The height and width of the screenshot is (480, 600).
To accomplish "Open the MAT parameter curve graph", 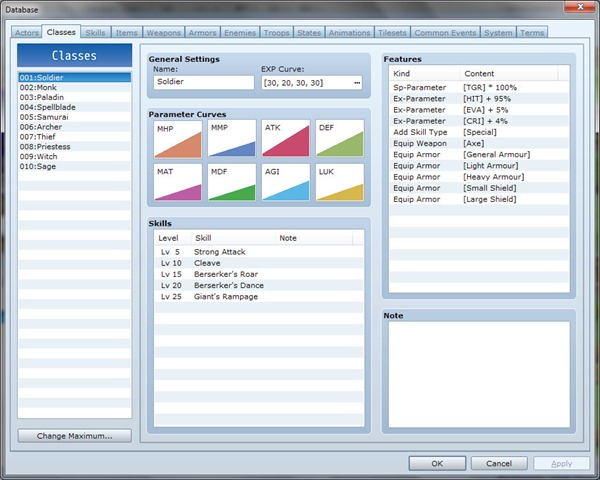I will (178, 183).
